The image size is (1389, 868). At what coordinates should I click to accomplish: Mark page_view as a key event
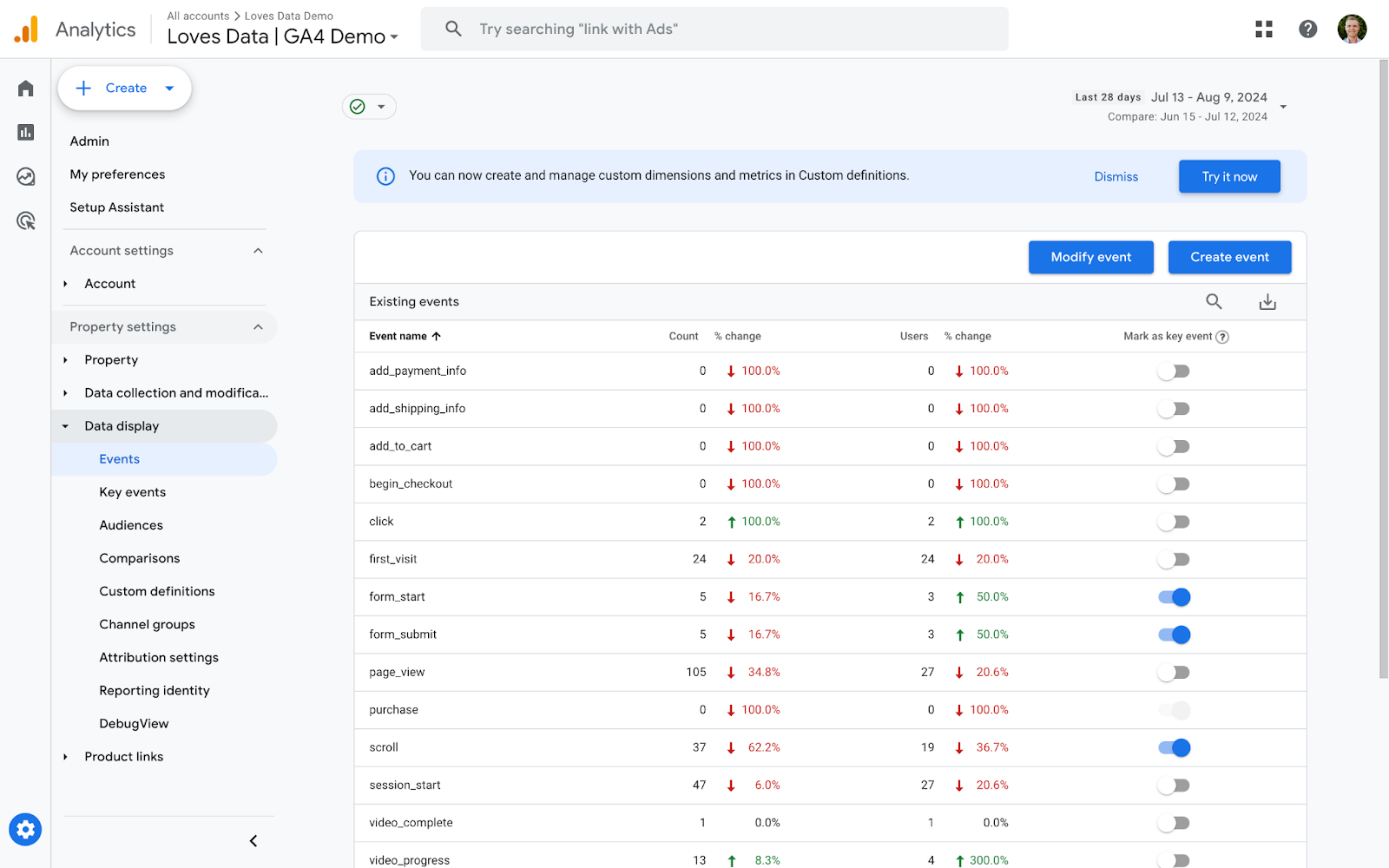tap(1174, 672)
